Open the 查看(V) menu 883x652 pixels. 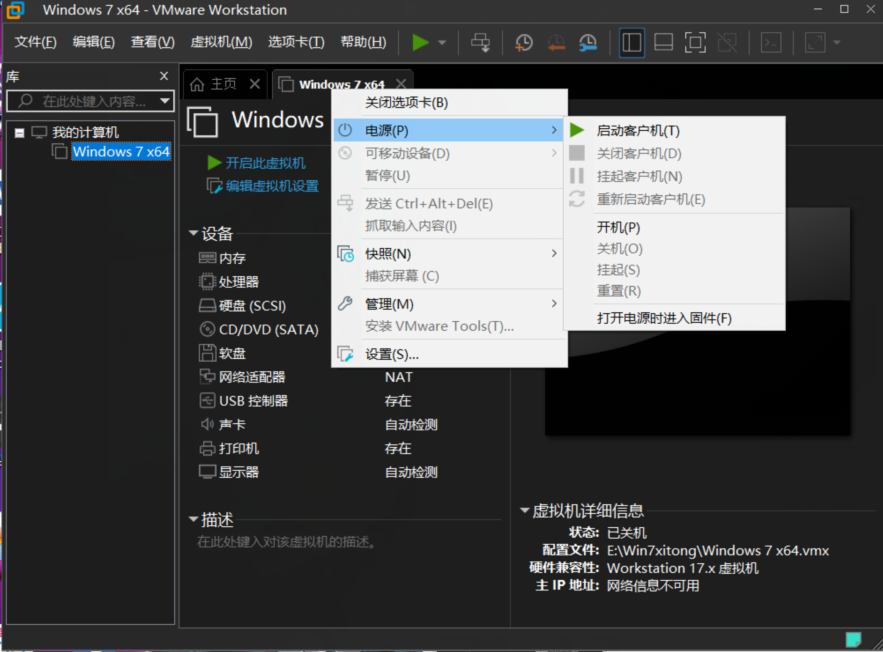point(153,42)
